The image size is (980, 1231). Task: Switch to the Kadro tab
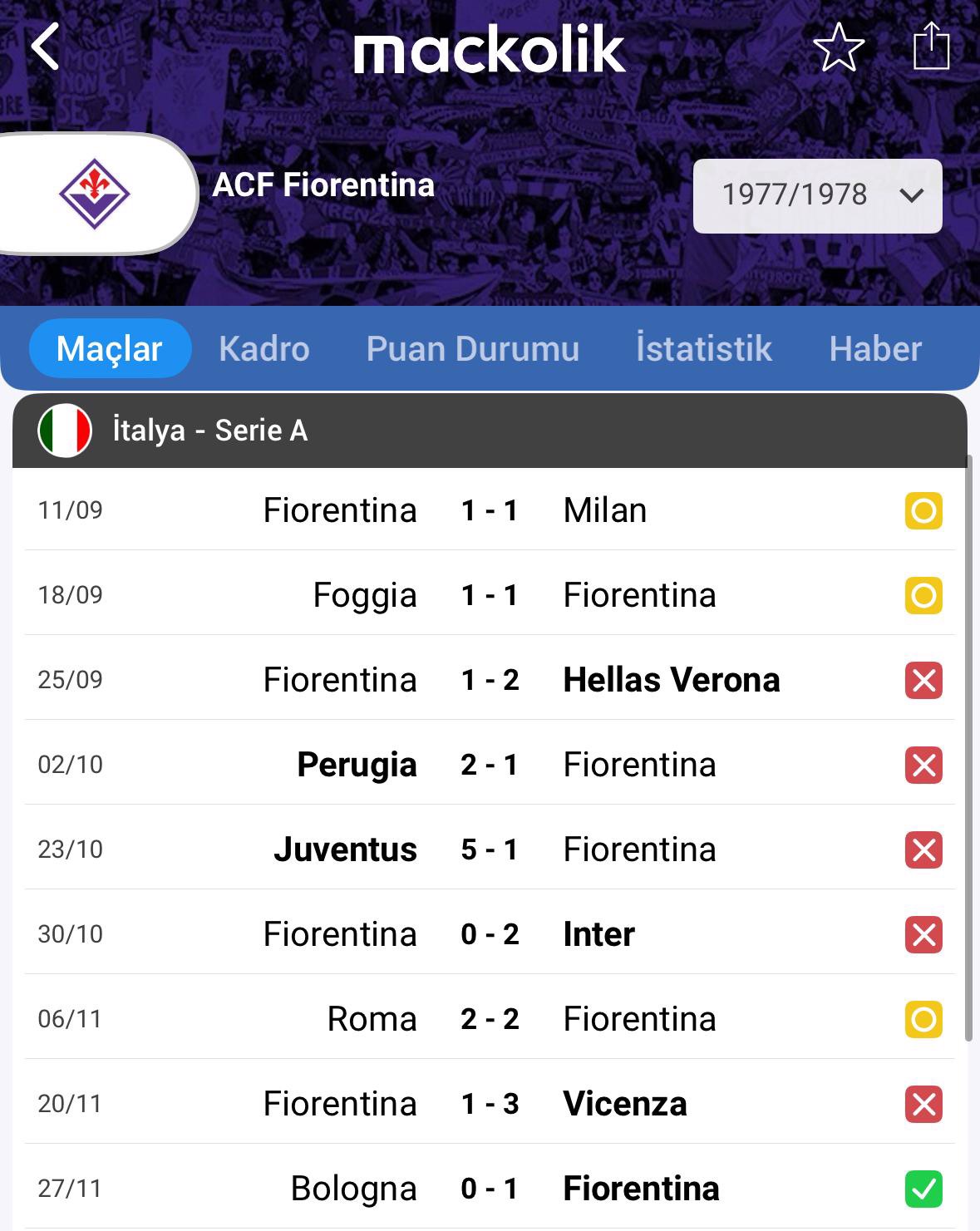(x=264, y=348)
